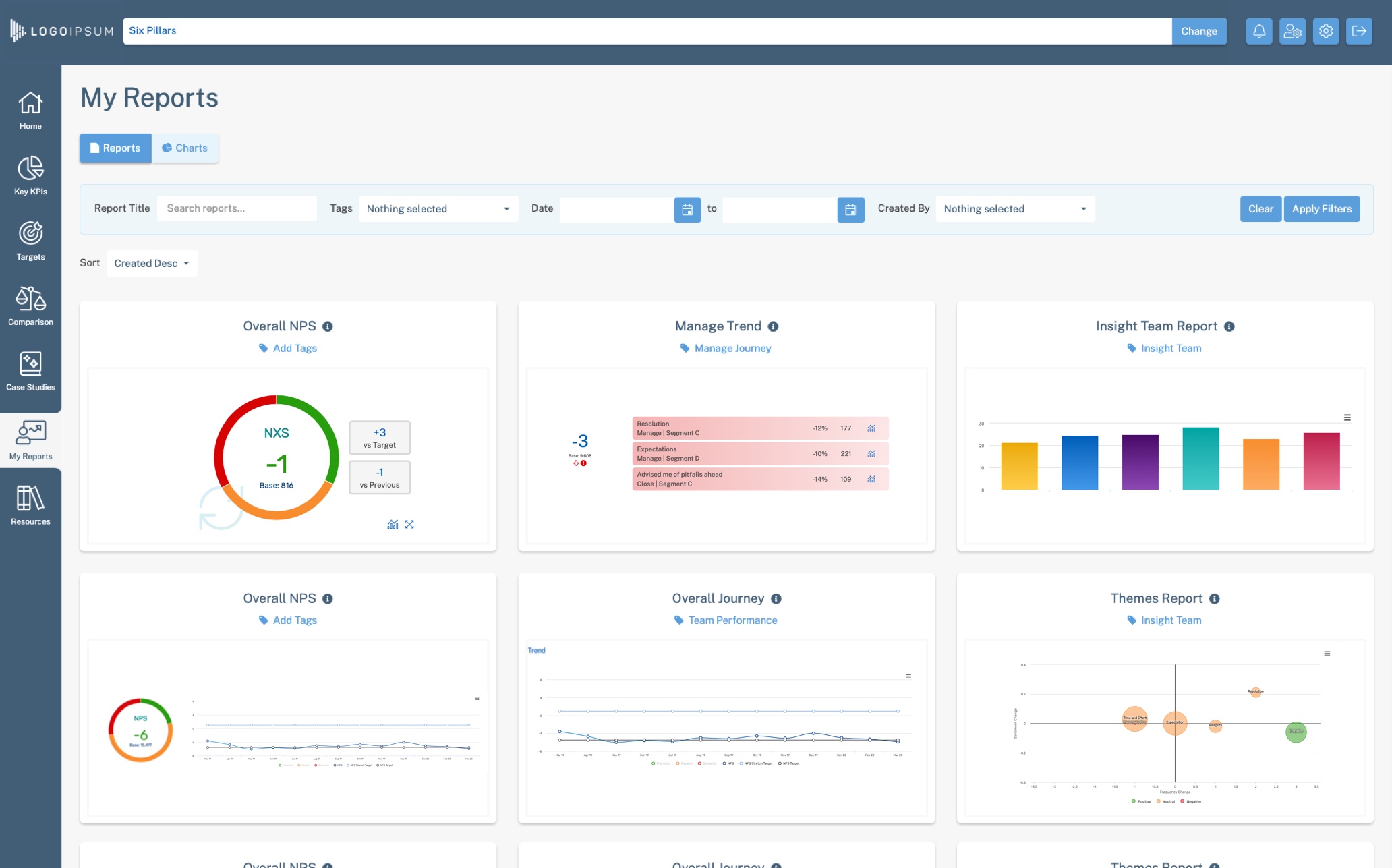This screenshot has width=1392, height=868.
Task: Select the Reports tab
Action: (x=115, y=148)
